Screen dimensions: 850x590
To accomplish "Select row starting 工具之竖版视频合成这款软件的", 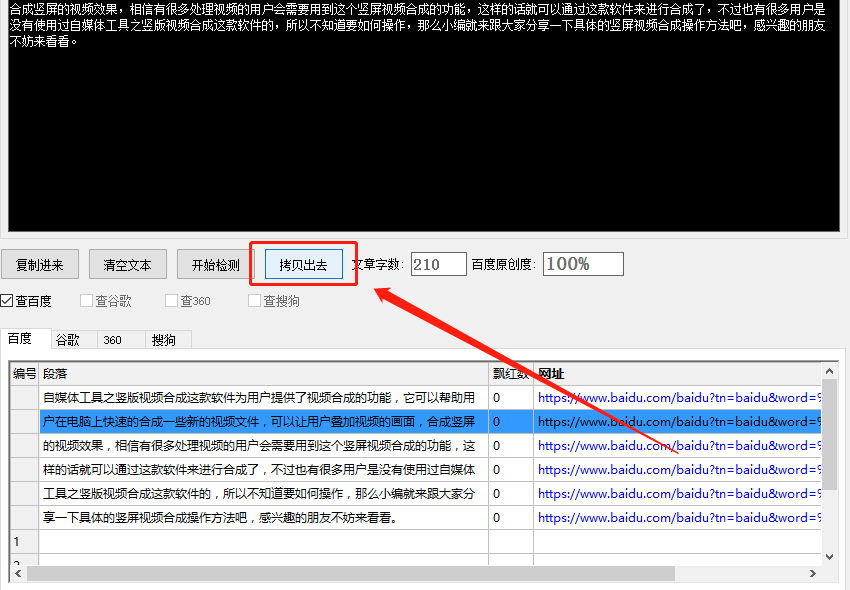I will click(263, 493).
